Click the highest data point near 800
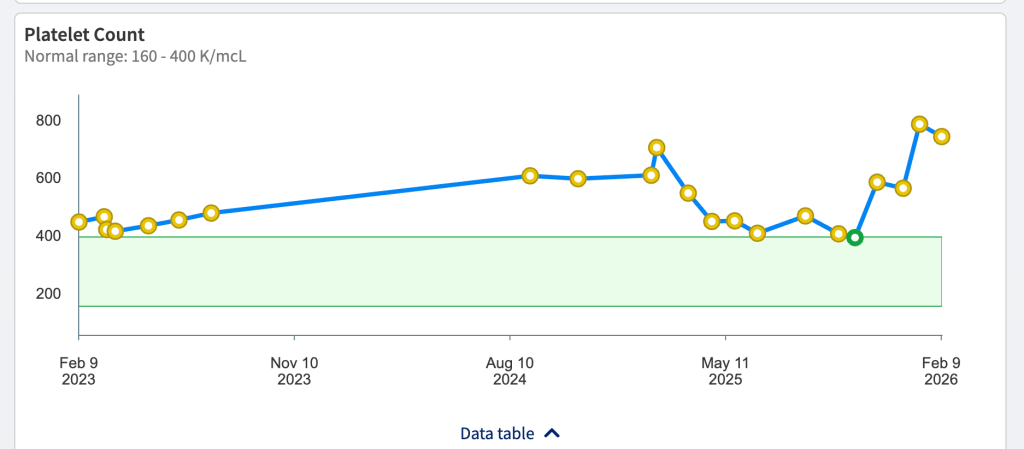 point(920,124)
